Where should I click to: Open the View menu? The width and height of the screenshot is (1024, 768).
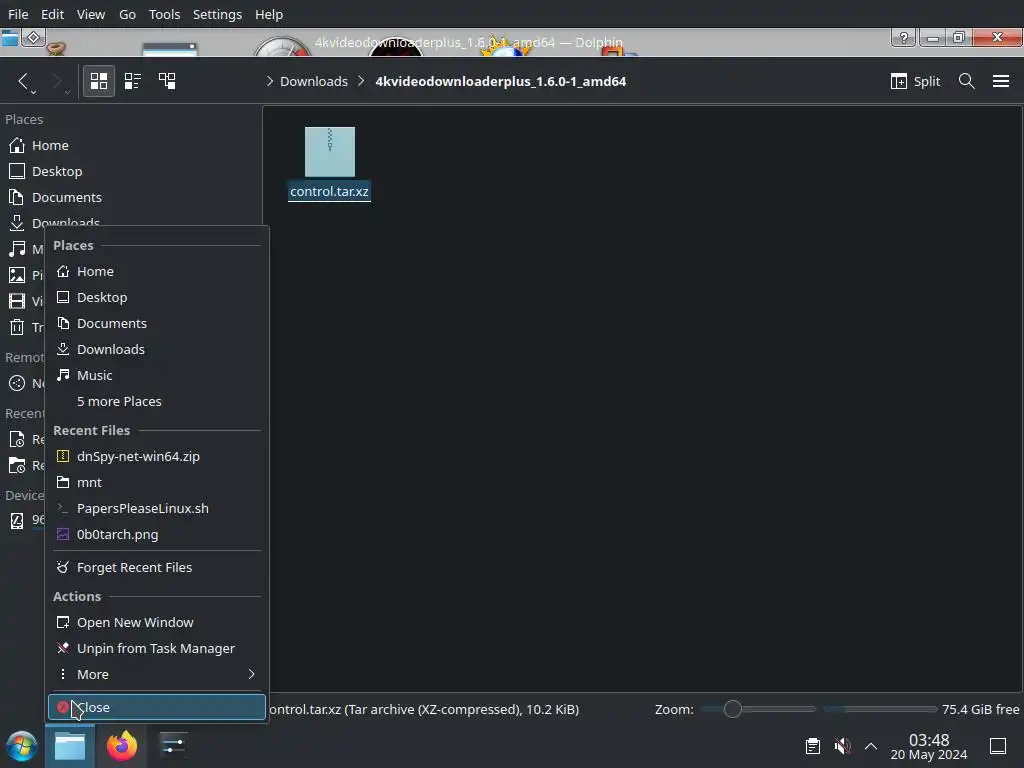91,14
